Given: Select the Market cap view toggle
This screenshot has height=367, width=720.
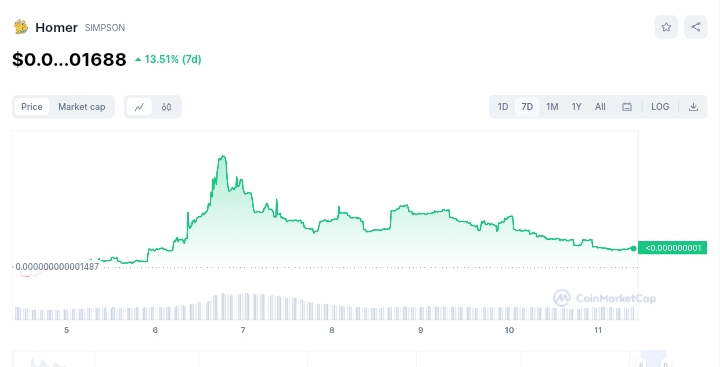Looking at the screenshot, I should [x=82, y=107].
